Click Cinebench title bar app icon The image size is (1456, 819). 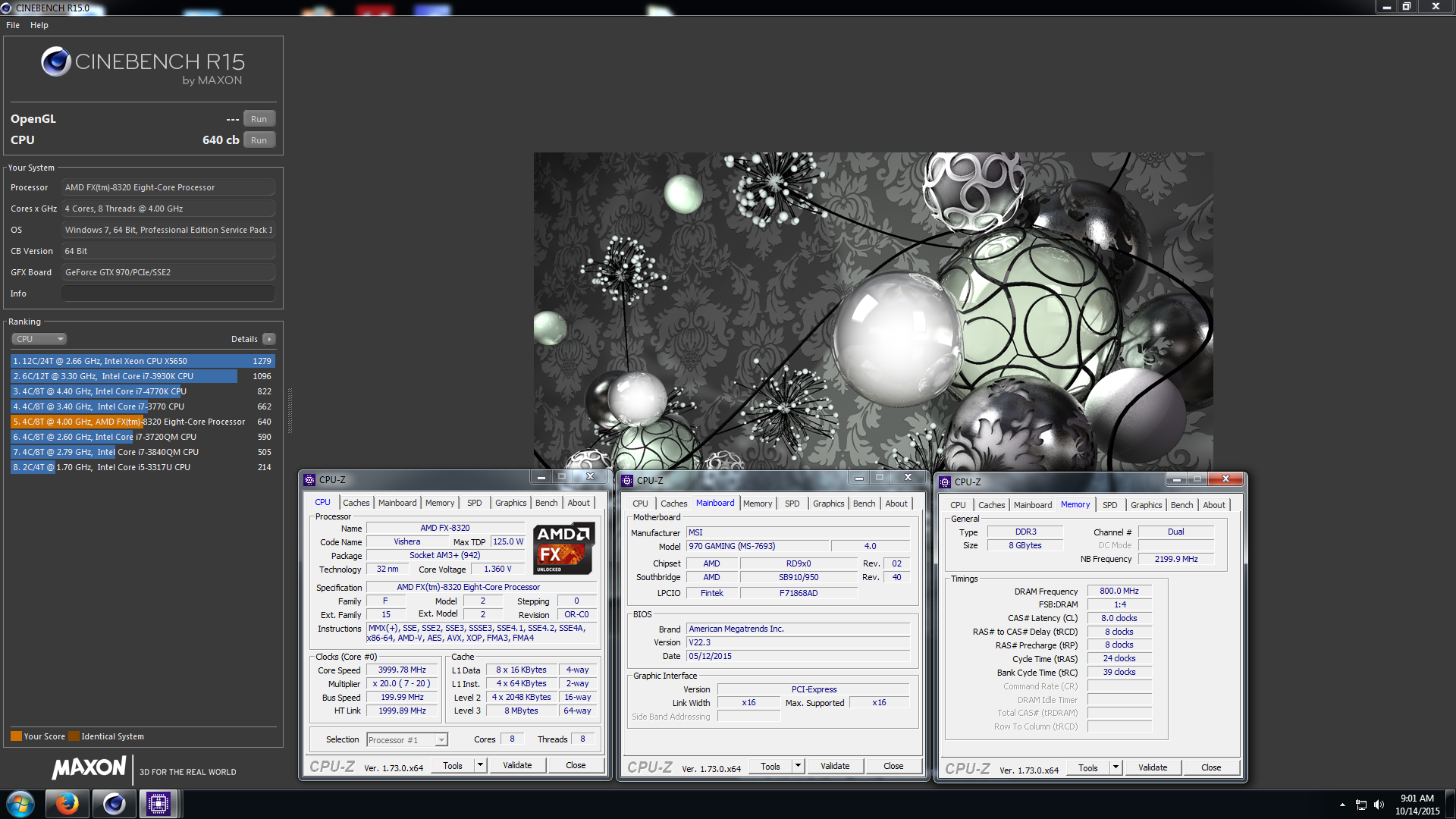(7, 8)
